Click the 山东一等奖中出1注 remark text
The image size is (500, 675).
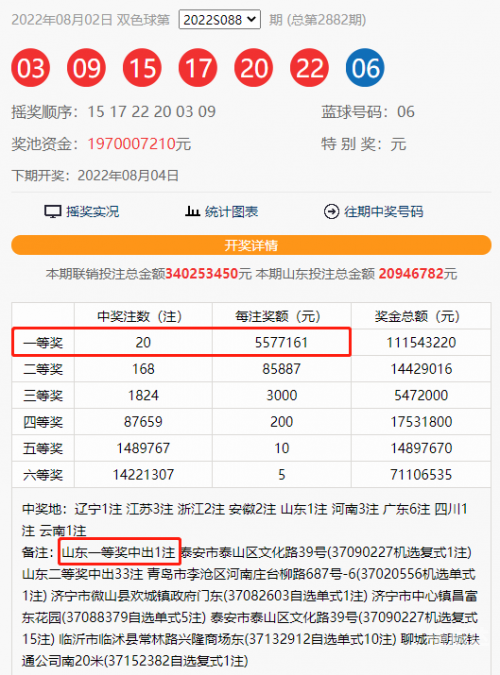point(119,552)
